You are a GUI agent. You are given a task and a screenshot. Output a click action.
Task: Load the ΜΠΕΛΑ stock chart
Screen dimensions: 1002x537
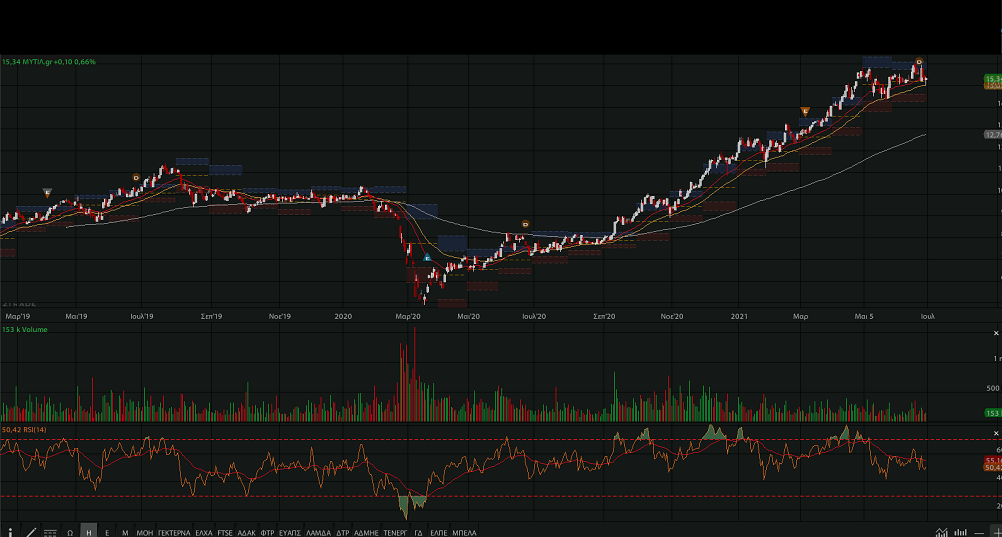coord(465,532)
